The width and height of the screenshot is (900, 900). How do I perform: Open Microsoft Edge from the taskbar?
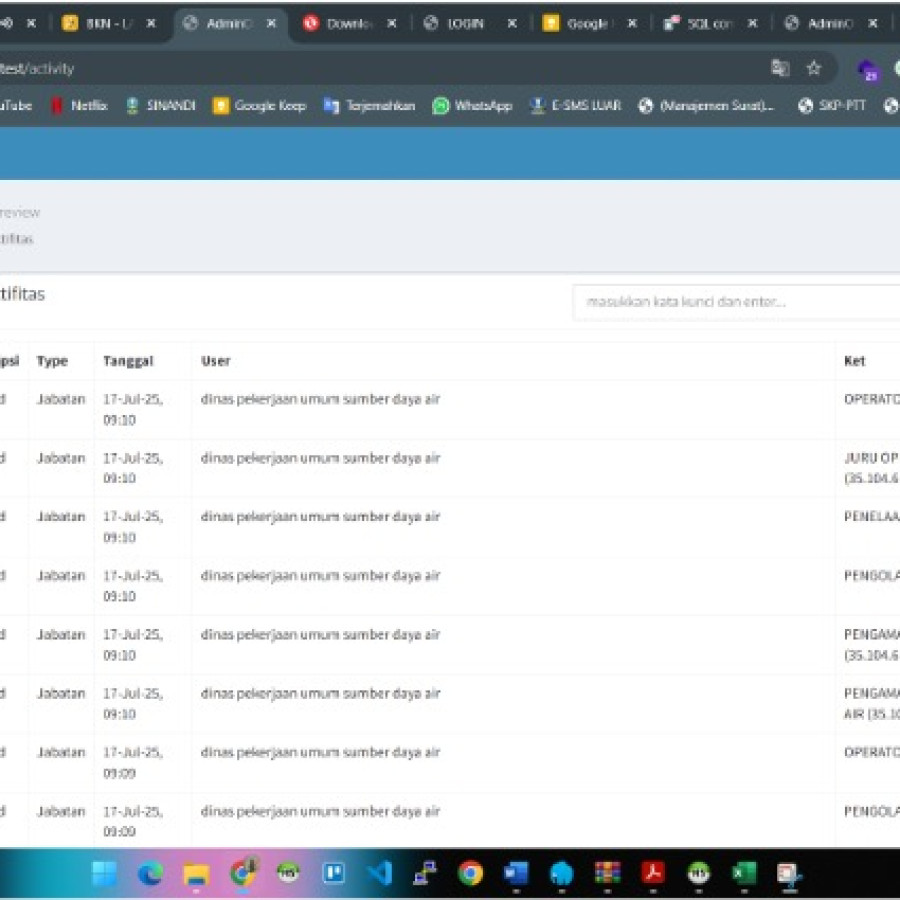pos(150,873)
